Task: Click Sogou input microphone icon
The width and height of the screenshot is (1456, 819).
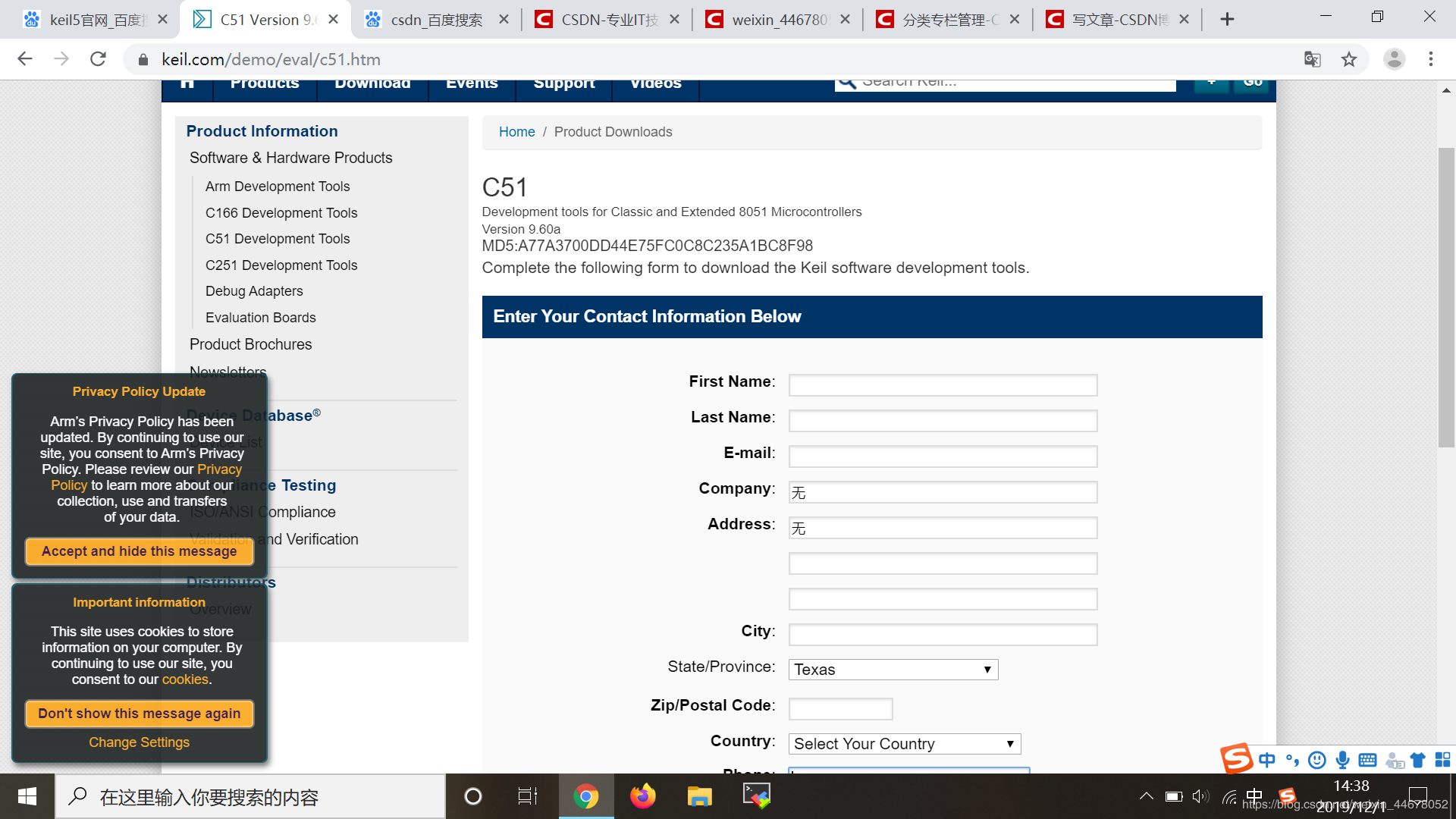Action: point(1342,760)
